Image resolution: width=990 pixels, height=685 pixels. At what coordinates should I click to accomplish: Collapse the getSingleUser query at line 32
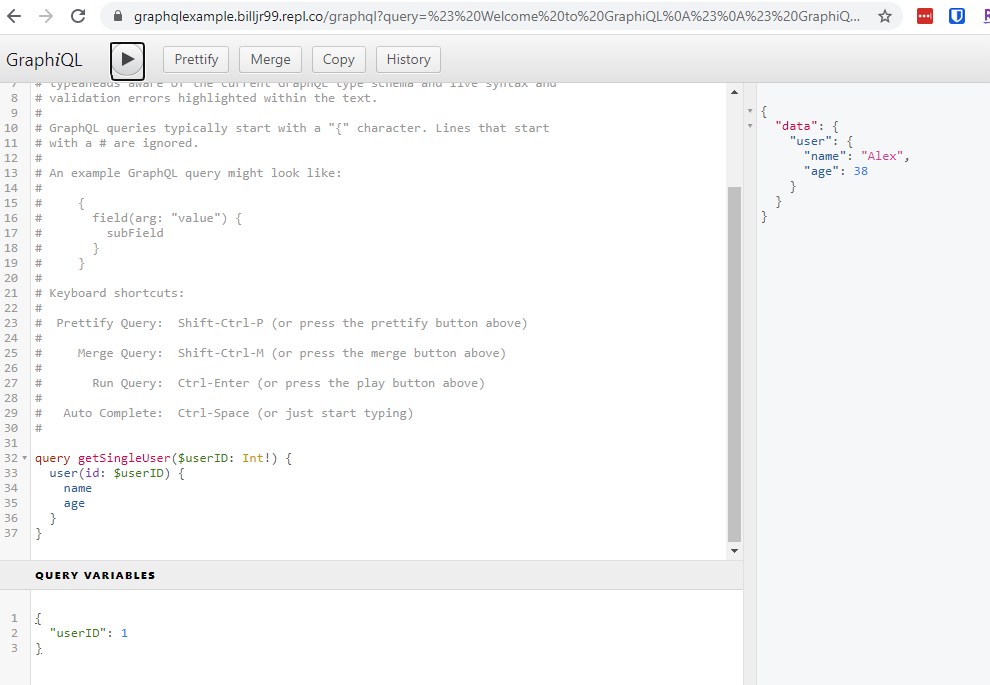coord(25,458)
